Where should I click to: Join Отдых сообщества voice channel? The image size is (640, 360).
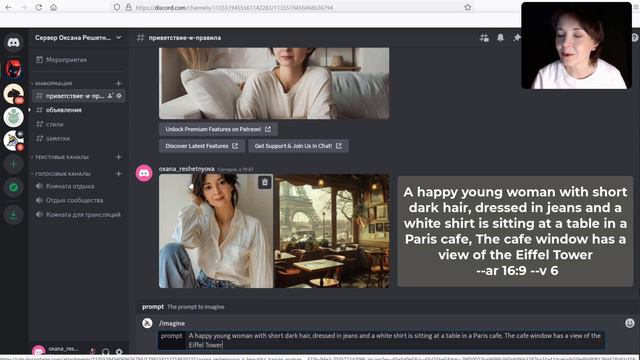[x=78, y=200]
